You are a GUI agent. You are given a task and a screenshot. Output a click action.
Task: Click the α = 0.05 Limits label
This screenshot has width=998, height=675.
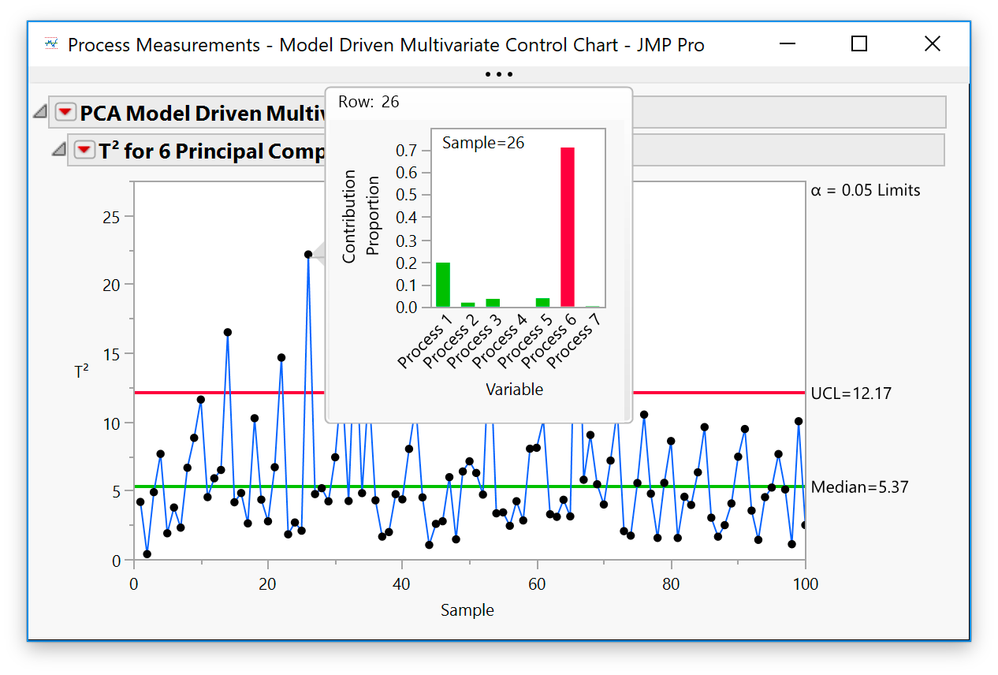866,190
